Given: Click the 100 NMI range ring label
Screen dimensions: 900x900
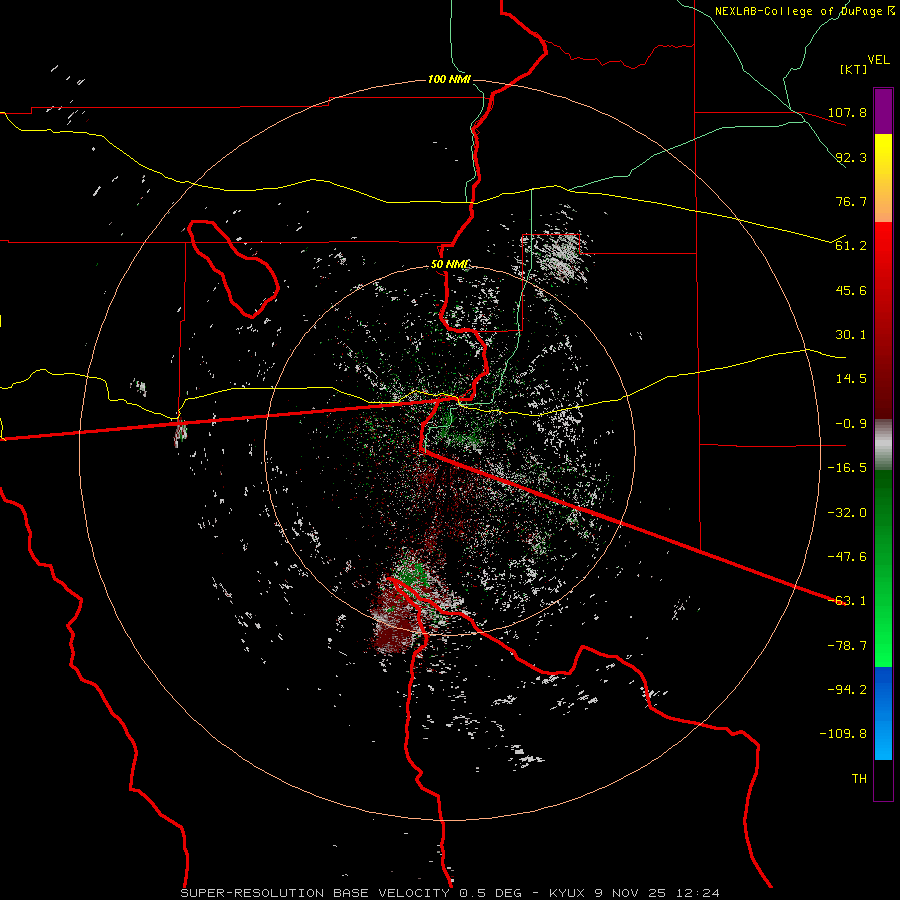Looking at the screenshot, I should (449, 79).
